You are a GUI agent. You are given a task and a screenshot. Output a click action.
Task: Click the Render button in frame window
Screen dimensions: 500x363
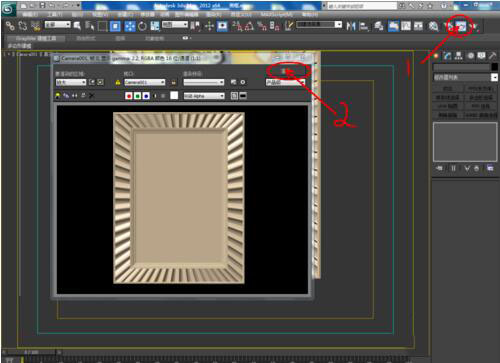coord(286,71)
